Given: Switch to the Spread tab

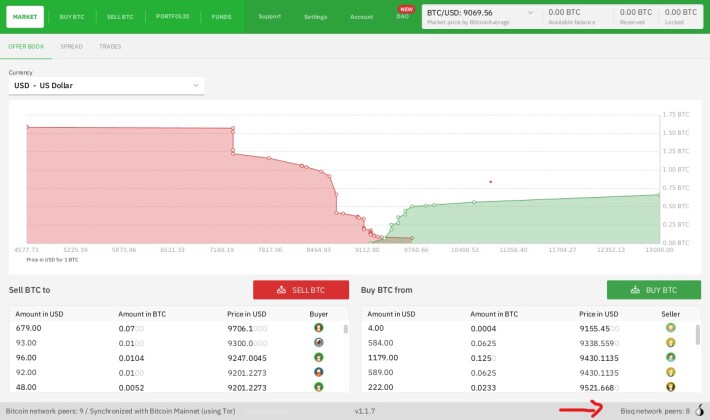Looking at the screenshot, I should [x=71, y=47].
